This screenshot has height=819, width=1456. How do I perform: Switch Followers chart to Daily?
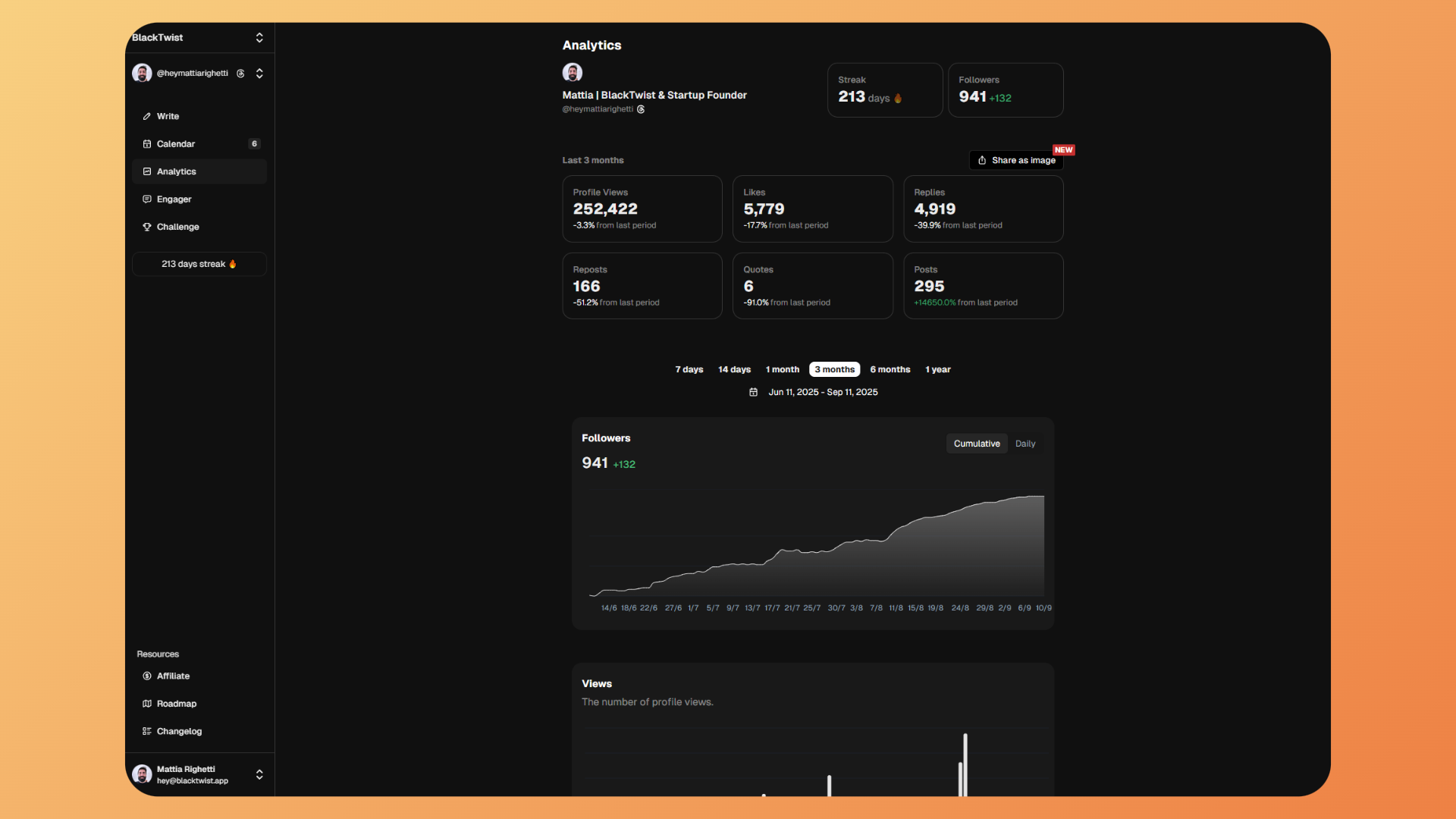pyautogui.click(x=1025, y=444)
